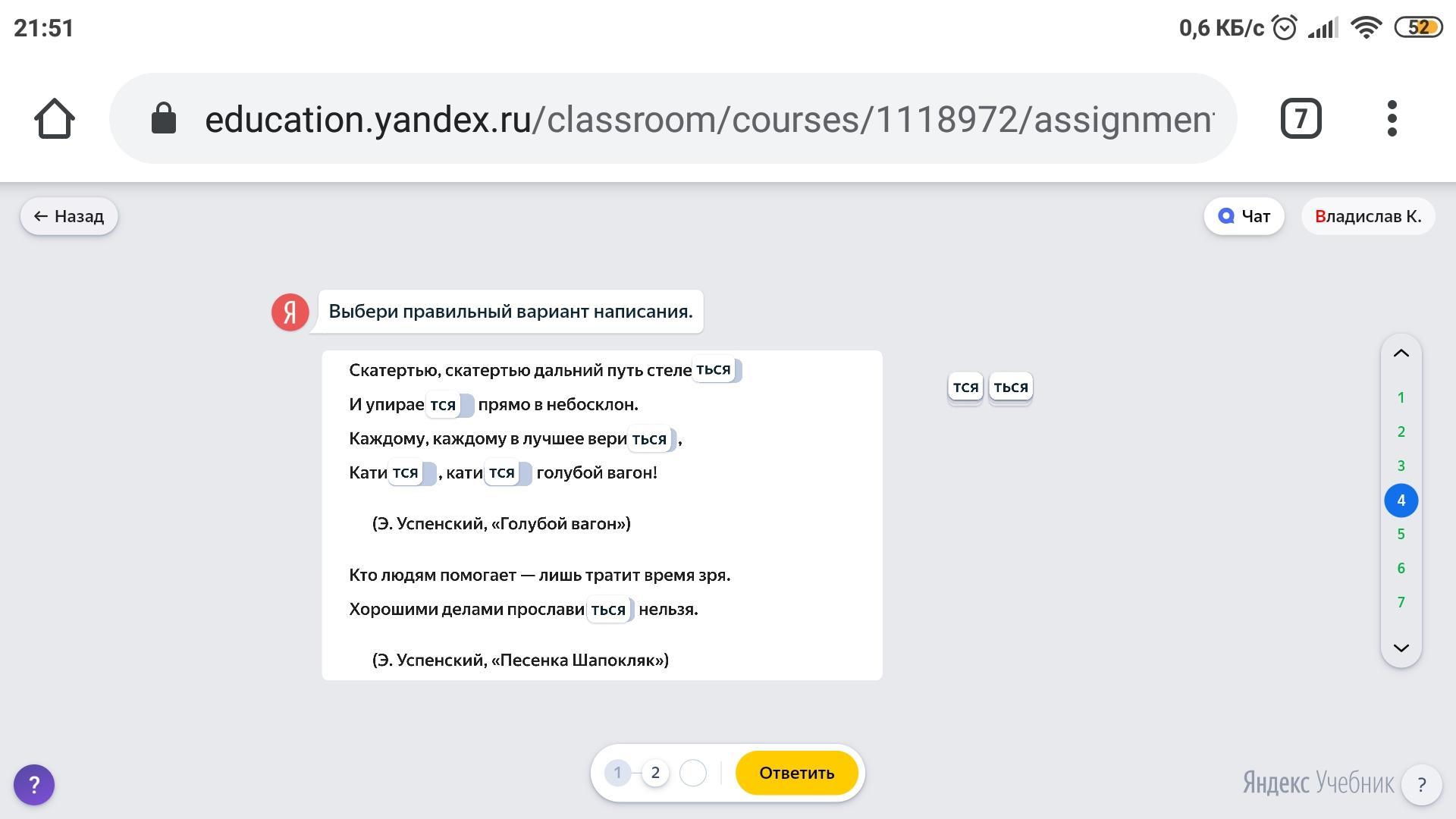Click the red Я avatar icon
The width and height of the screenshot is (1456, 819).
coord(290,312)
